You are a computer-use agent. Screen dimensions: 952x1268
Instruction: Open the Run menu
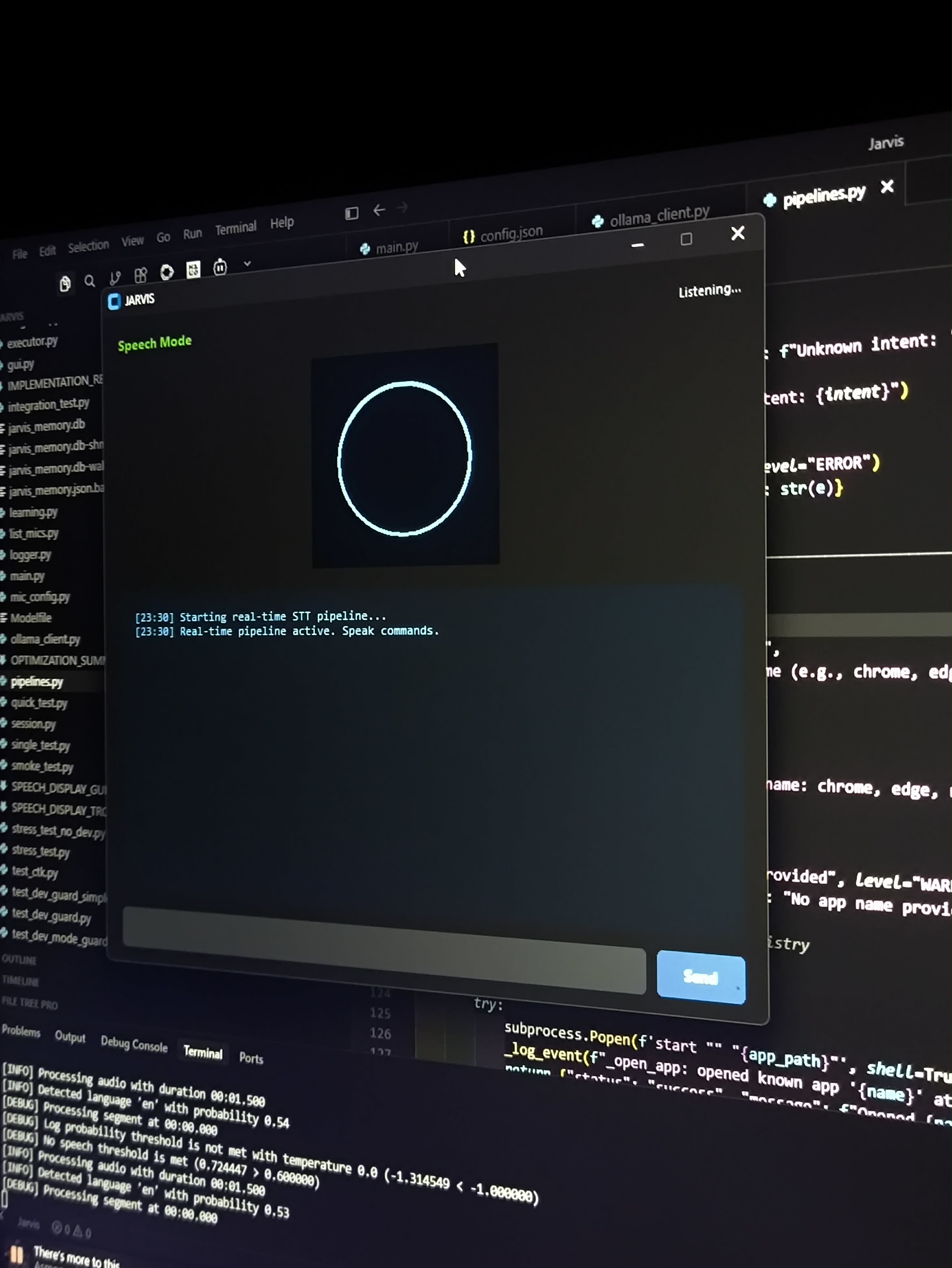193,234
